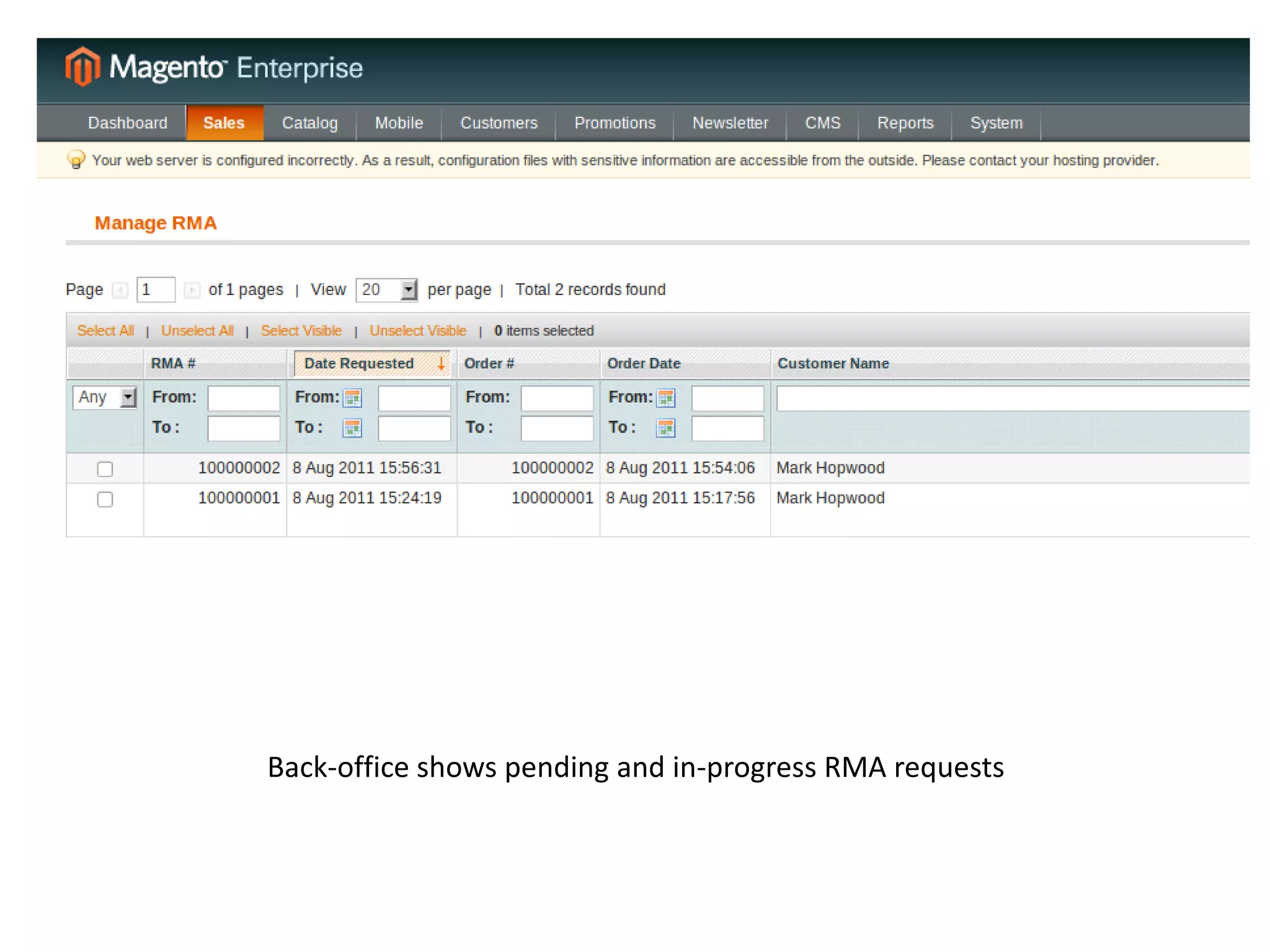Screen dimensions: 1270x952
Task: Focus the Date Requested From field
Action: tap(414, 398)
